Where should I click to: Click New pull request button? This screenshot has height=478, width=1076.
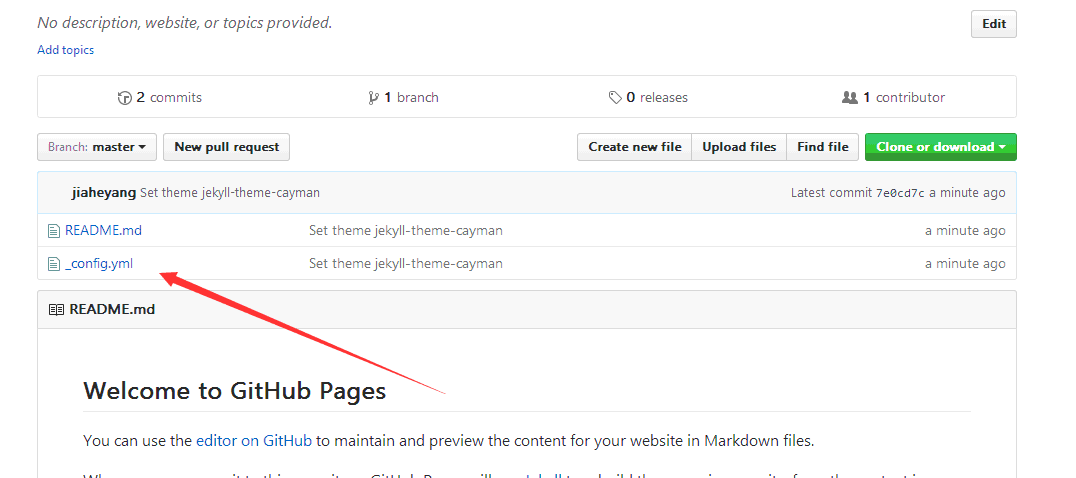coord(226,147)
